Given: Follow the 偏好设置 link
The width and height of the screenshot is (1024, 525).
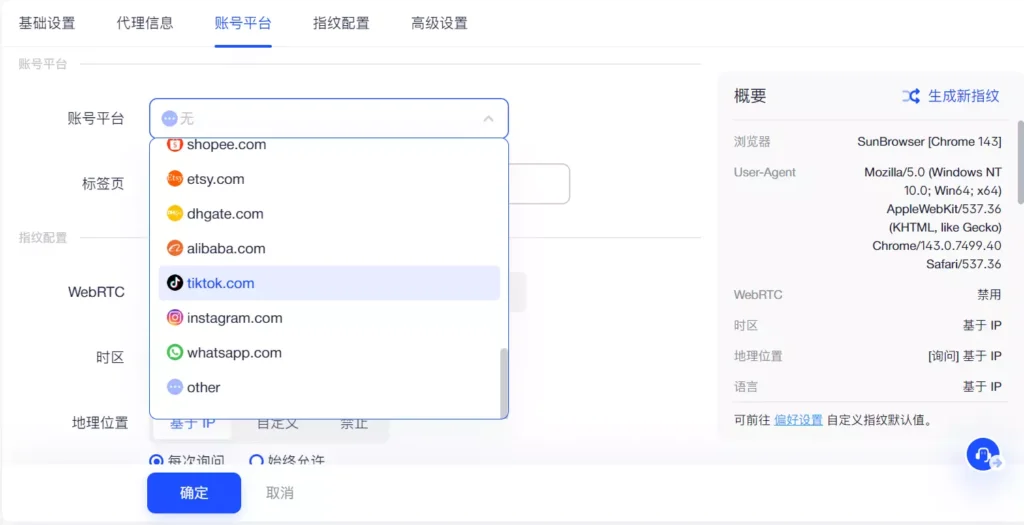Looking at the screenshot, I should (x=798, y=420).
